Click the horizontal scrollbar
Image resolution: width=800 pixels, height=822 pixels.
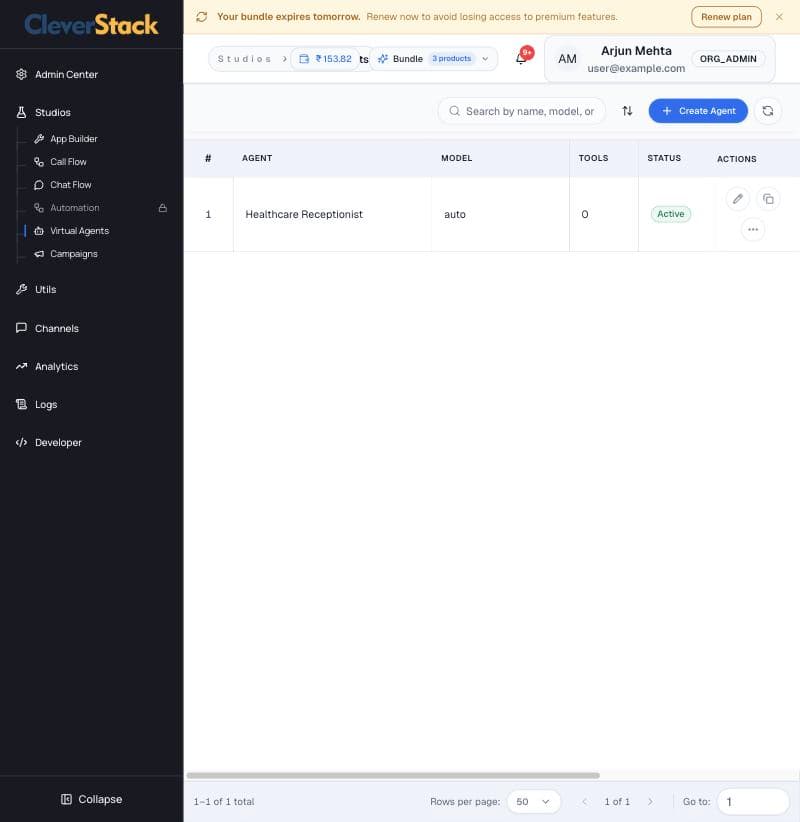pos(393,775)
